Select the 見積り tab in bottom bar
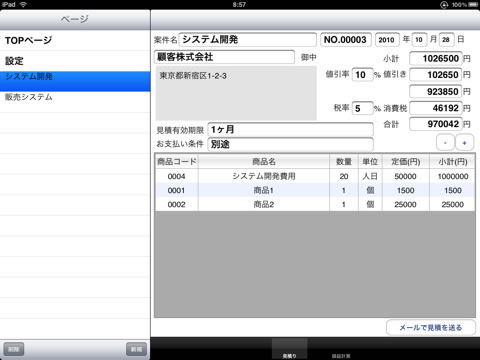 pyautogui.click(x=289, y=349)
